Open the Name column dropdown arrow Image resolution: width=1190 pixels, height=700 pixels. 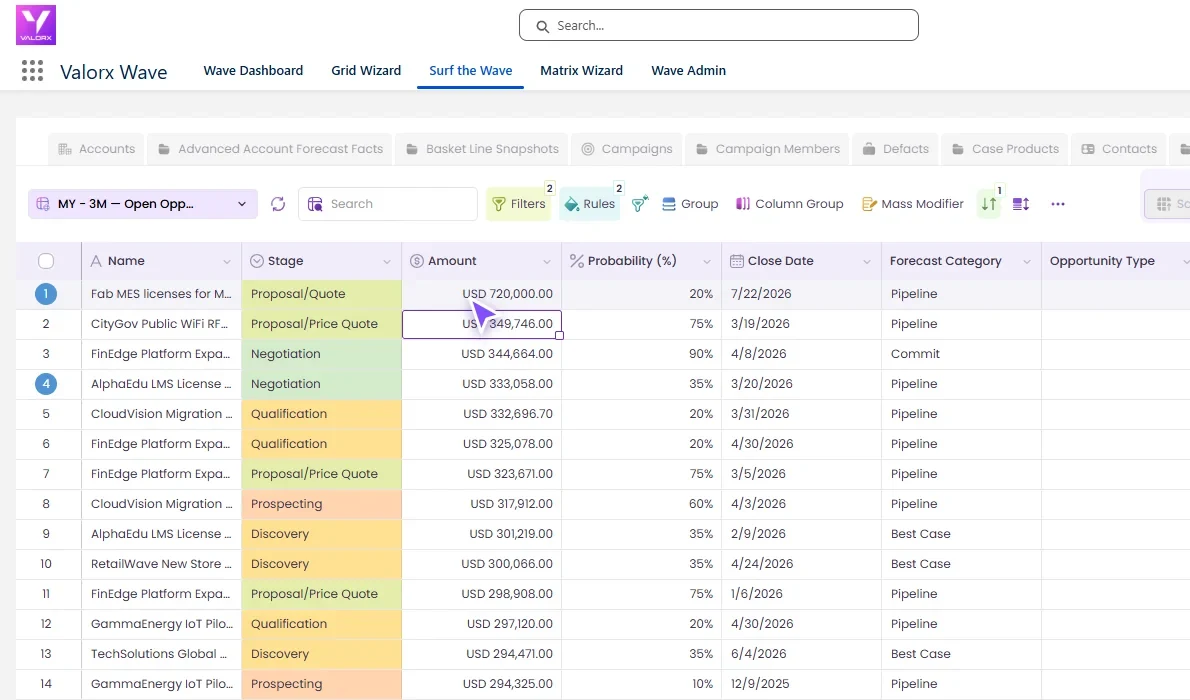coord(226,261)
